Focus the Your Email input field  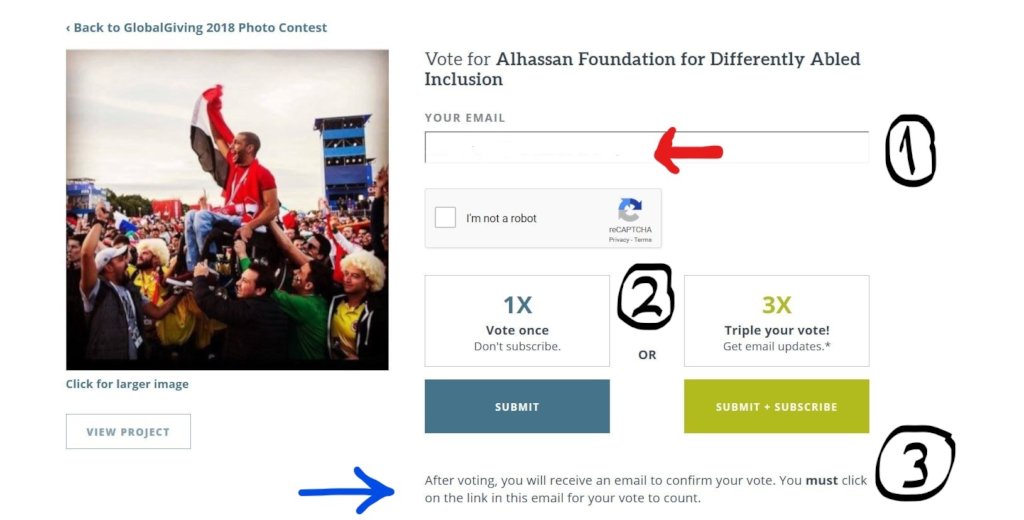click(x=540, y=148)
